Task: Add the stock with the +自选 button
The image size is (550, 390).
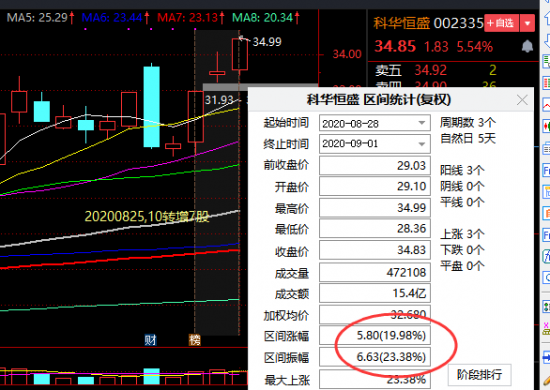Action: click(x=501, y=23)
